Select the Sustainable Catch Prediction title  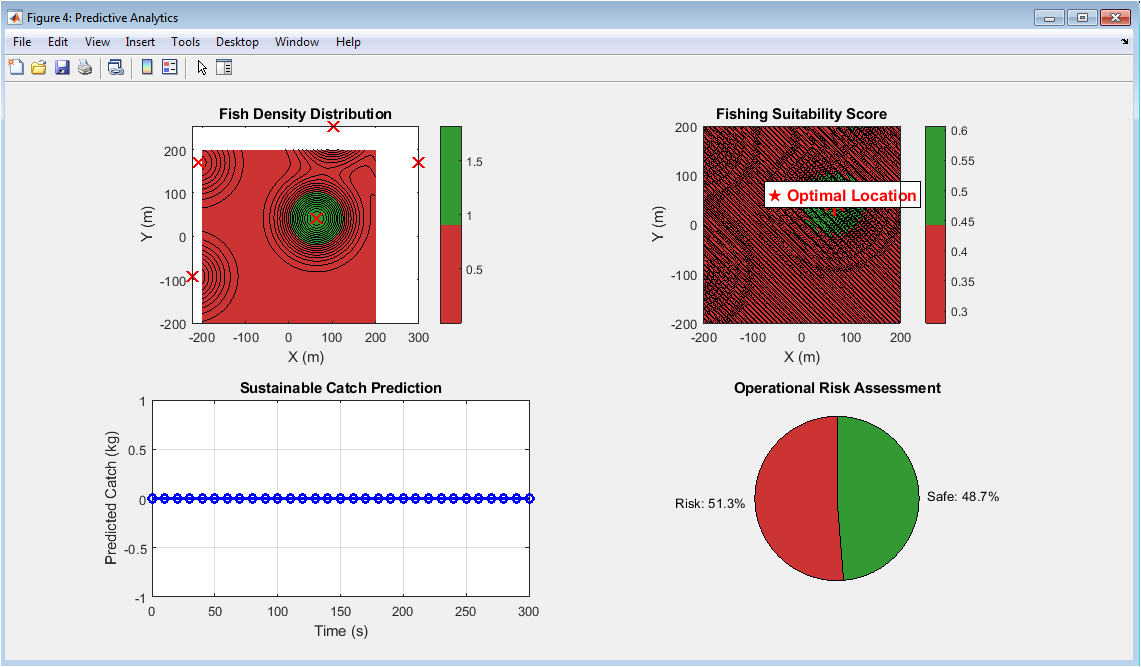point(340,388)
